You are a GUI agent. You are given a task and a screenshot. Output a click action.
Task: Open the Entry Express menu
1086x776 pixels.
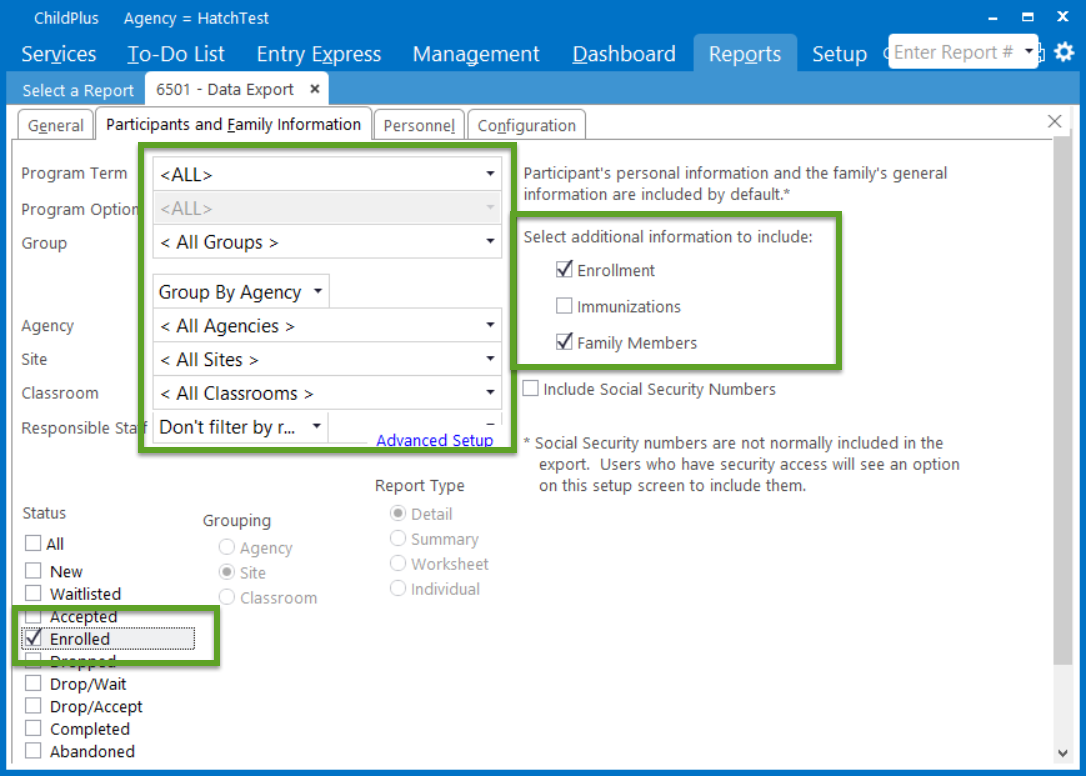(x=319, y=54)
